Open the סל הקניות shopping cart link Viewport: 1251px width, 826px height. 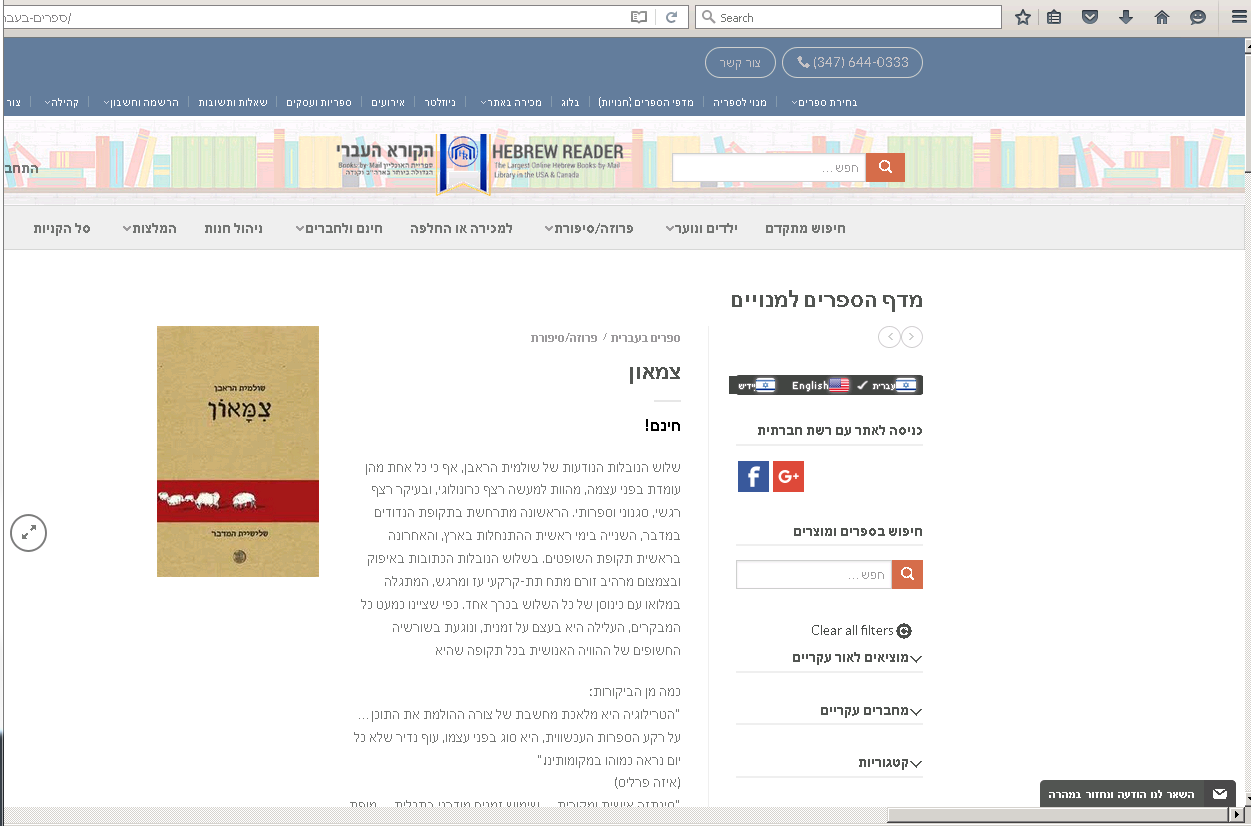tap(62, 229)
